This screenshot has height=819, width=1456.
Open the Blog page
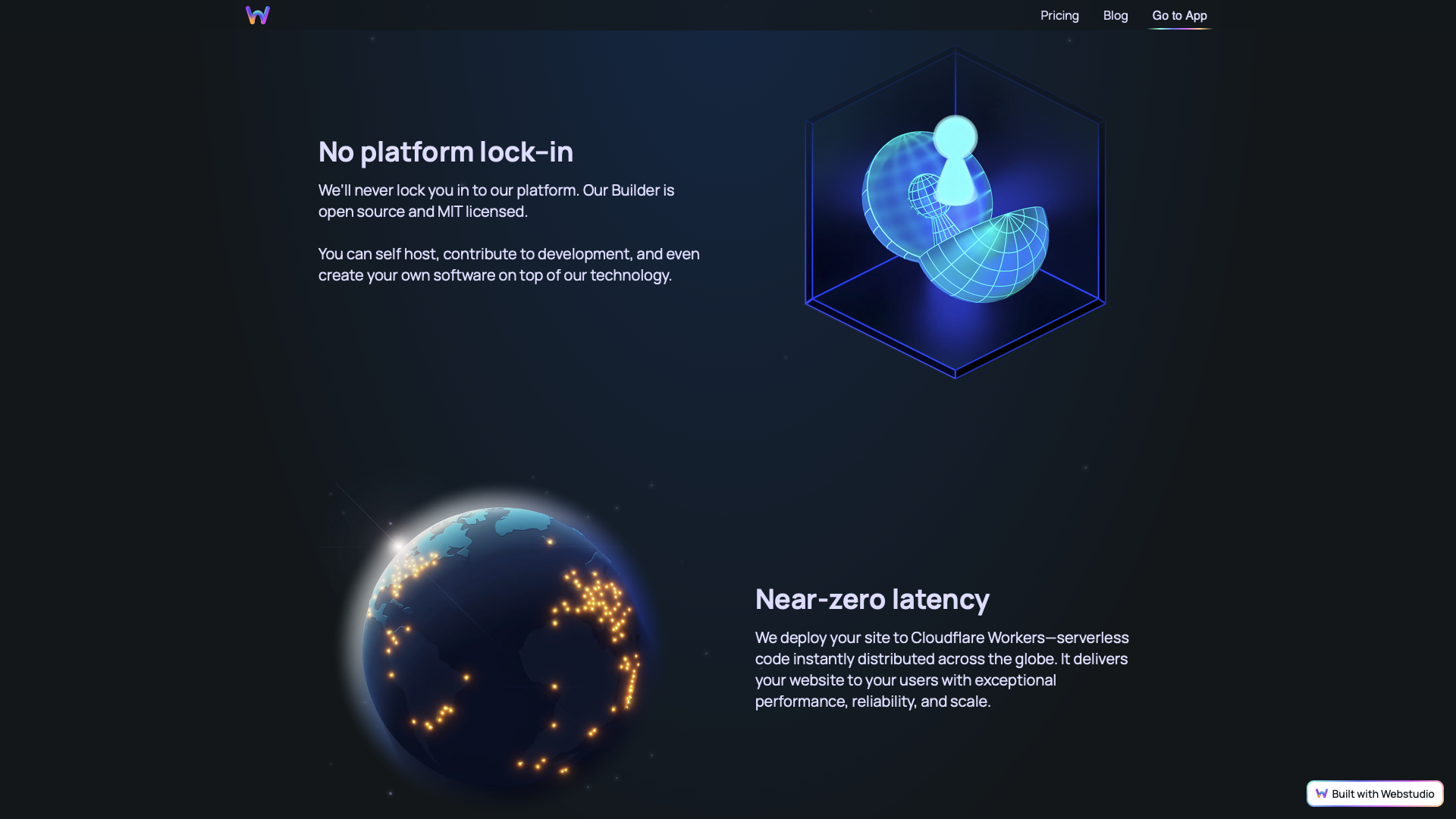pyautogui.click(x=1115, y=15)
